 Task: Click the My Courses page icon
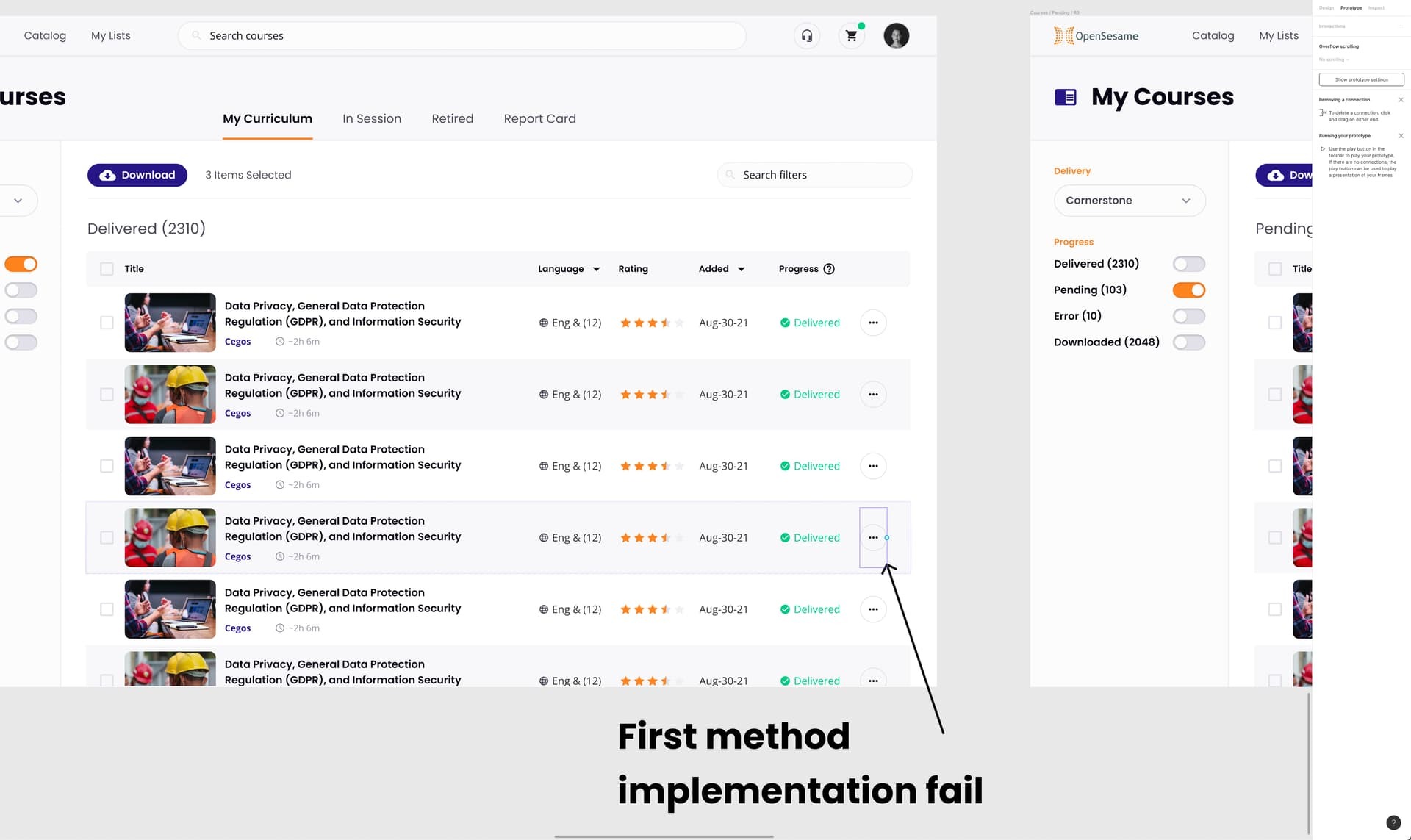pyautogui.click(x=1066, y=97)
